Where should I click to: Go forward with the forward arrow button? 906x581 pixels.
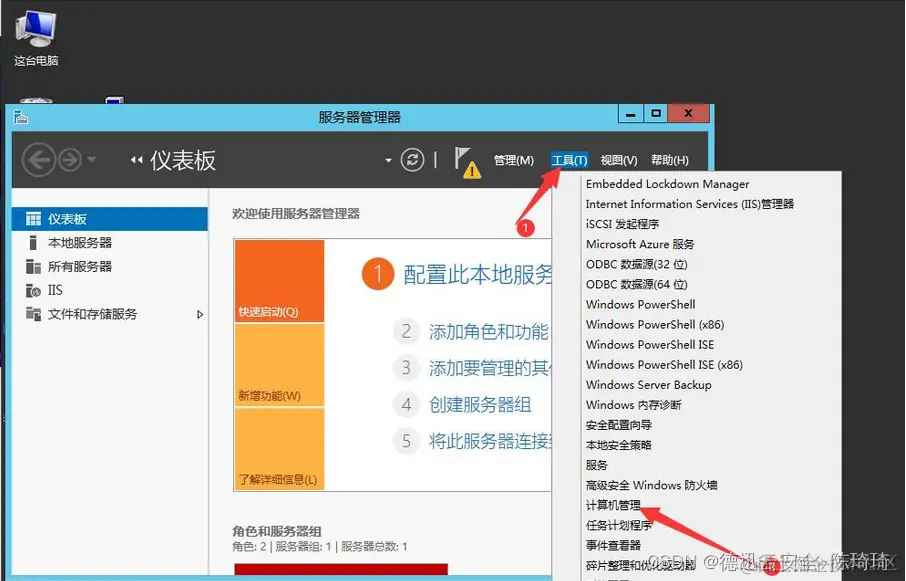(x=70, y=160)
